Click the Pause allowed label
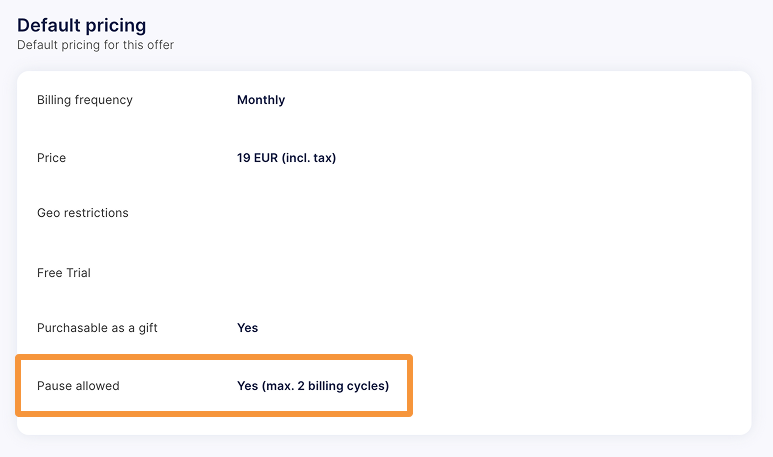 click(x=78, y=386)
